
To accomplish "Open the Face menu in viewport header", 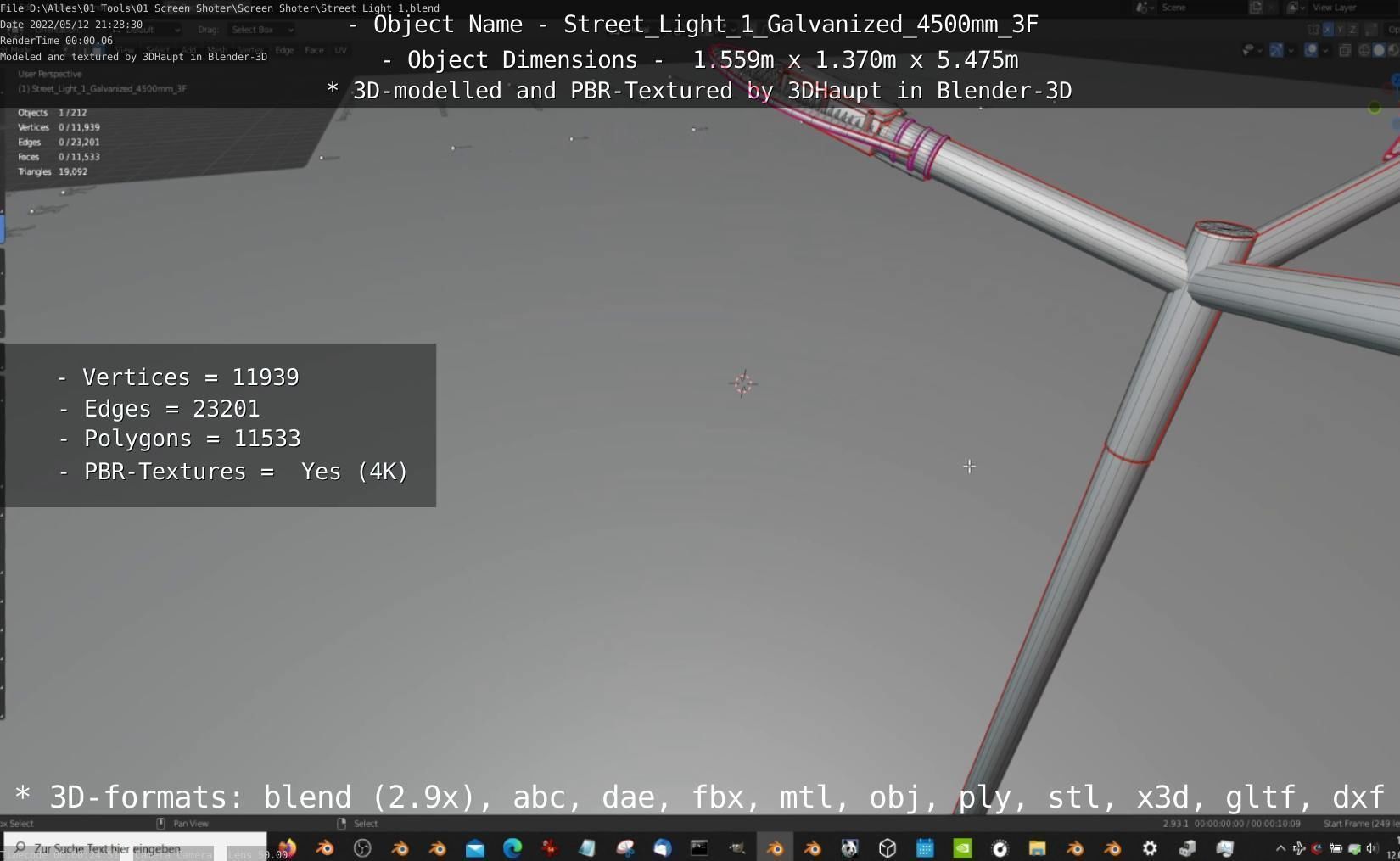I will (x=314, y=50).
